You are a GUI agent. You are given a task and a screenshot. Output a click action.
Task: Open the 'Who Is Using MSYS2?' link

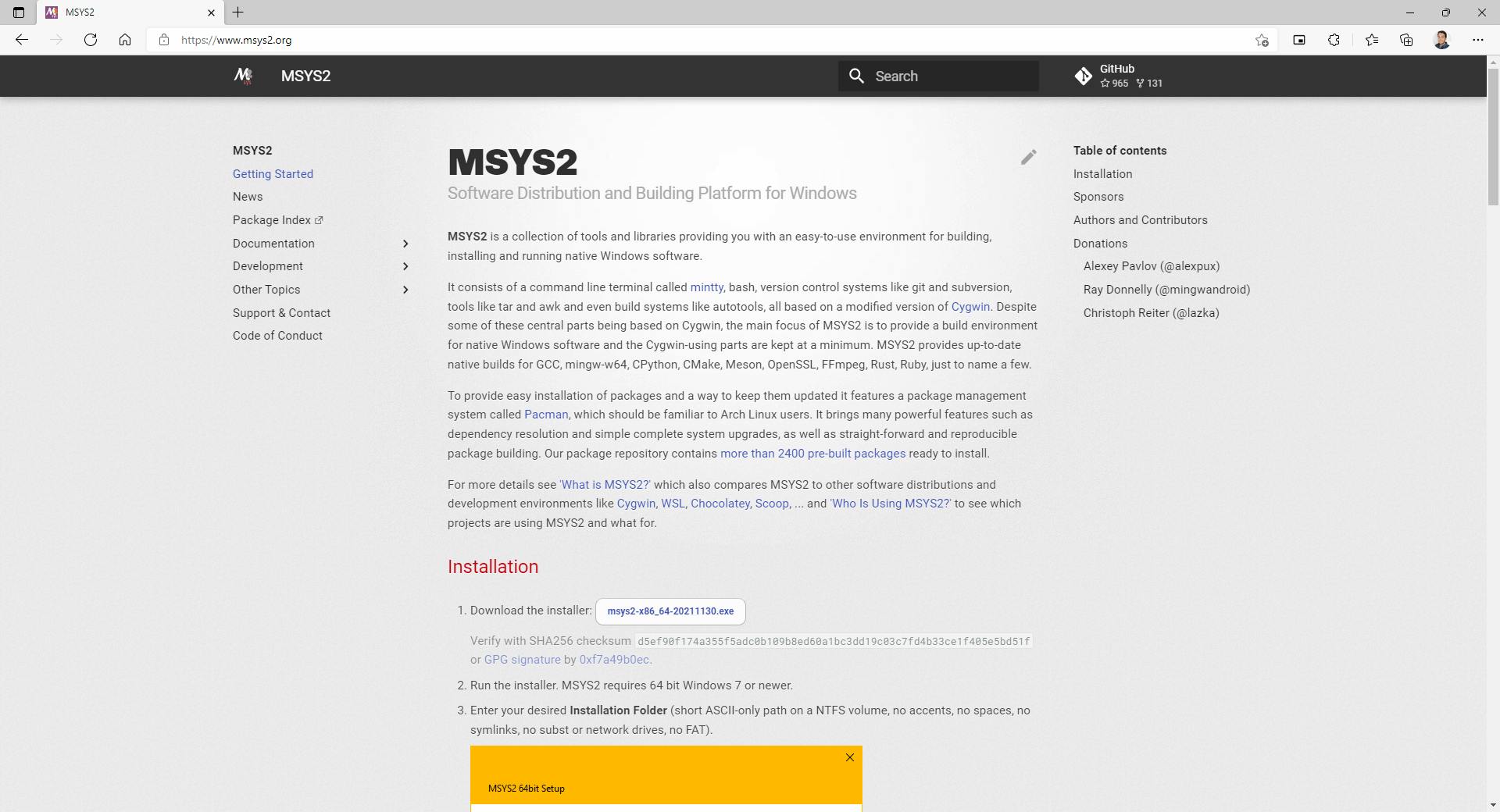891,504
